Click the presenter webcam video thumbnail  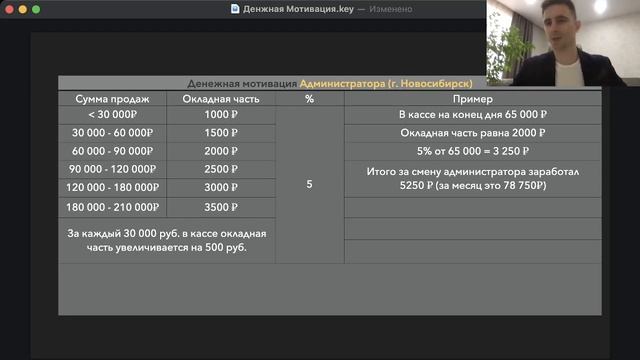tap(563, 43)
